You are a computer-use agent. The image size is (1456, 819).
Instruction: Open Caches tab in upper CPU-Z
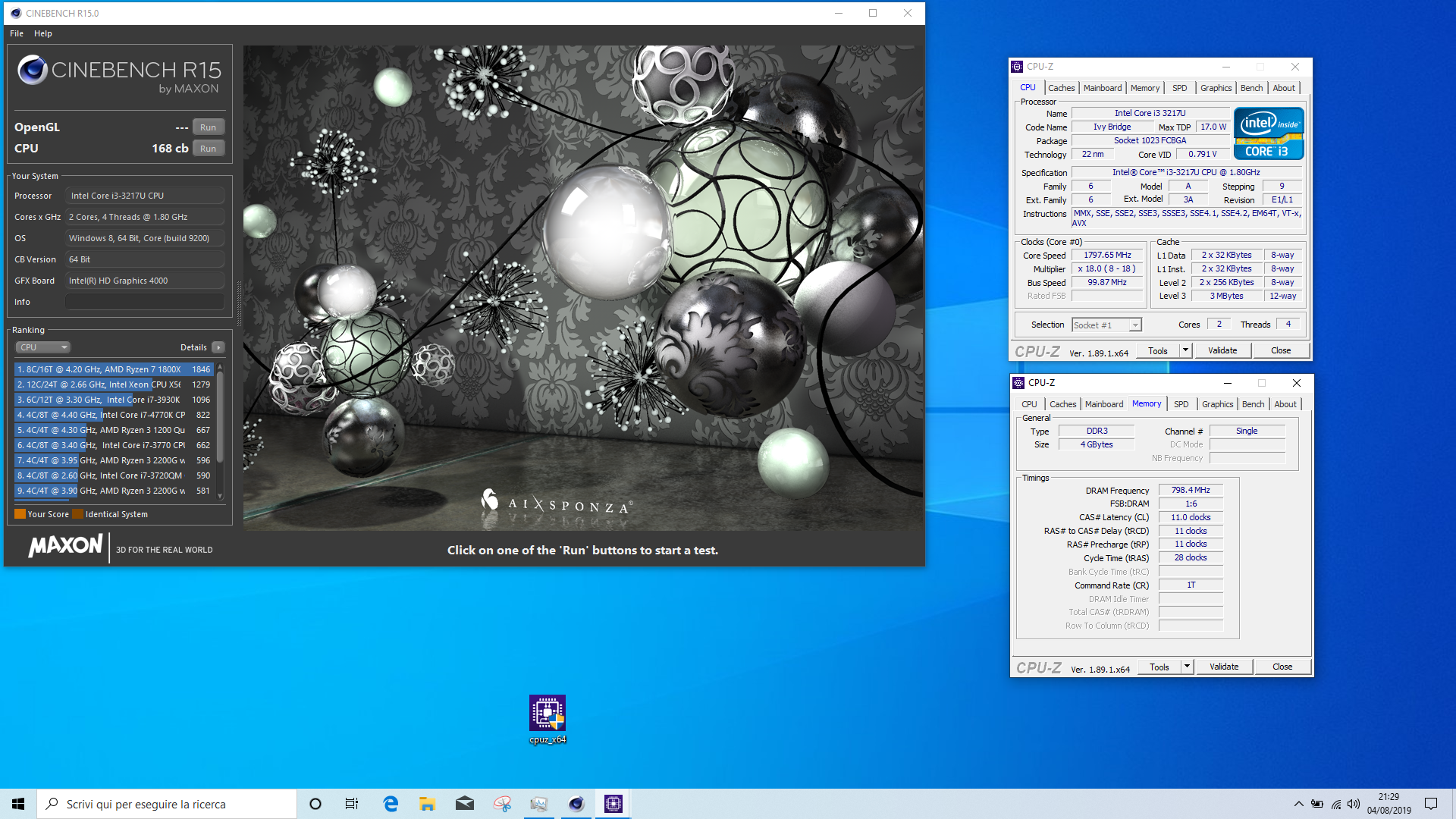tap(1061, 88)
